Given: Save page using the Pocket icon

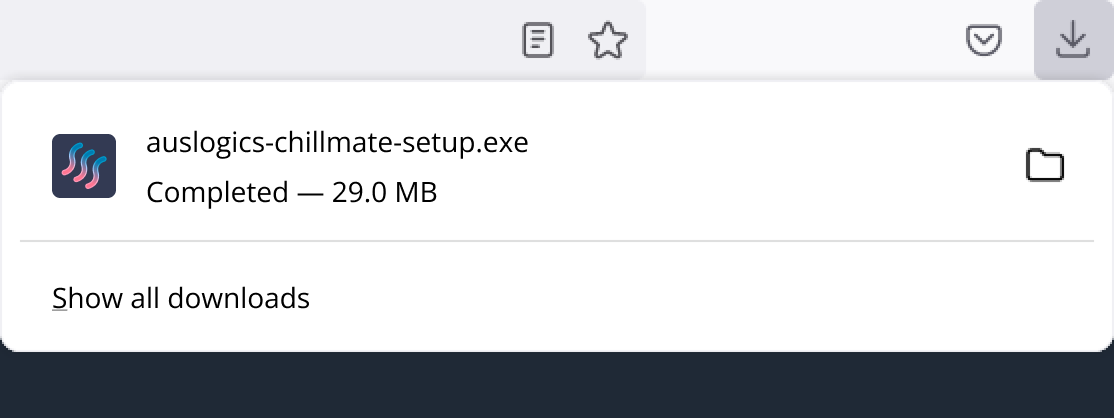Looking at the screenshot, I should (984, 41).
